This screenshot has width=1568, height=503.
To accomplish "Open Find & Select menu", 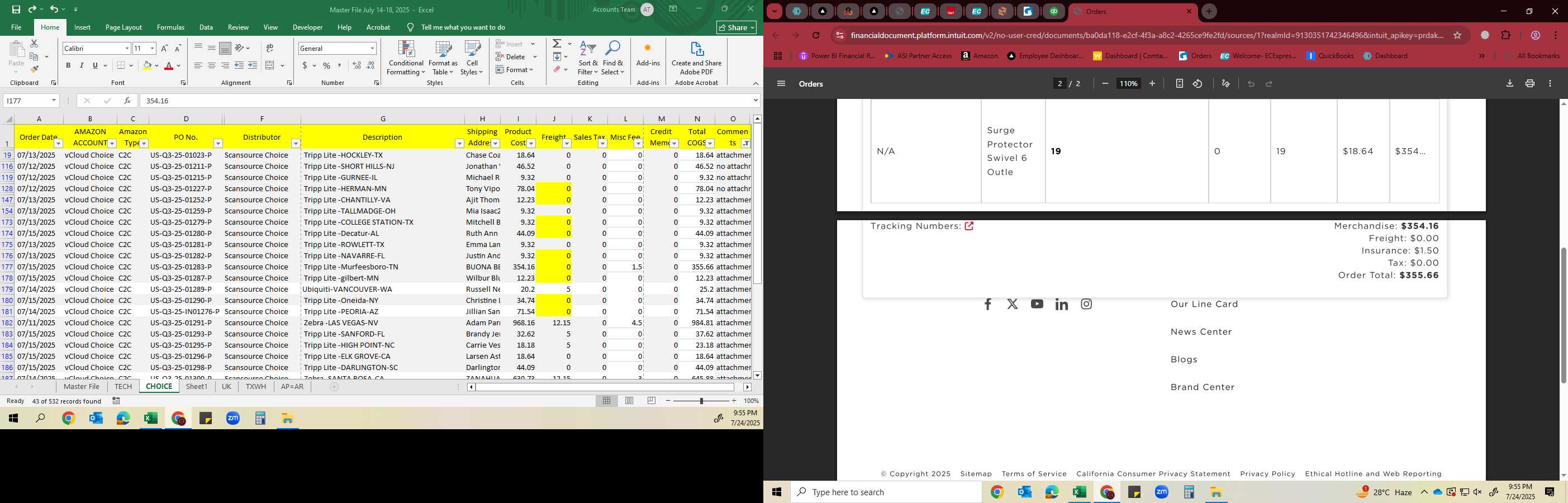I will coord(613,58).
